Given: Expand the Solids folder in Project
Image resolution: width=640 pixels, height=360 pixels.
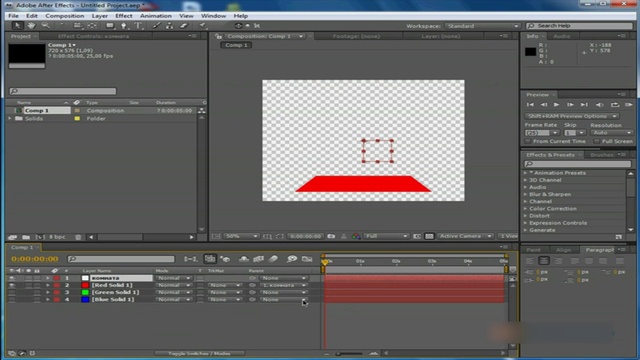Looking at the screenshot, I should pos(10,118).
